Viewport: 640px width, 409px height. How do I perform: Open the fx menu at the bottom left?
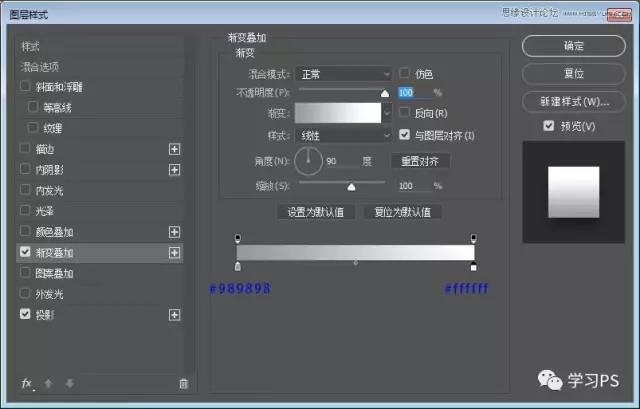click(27, 384)
